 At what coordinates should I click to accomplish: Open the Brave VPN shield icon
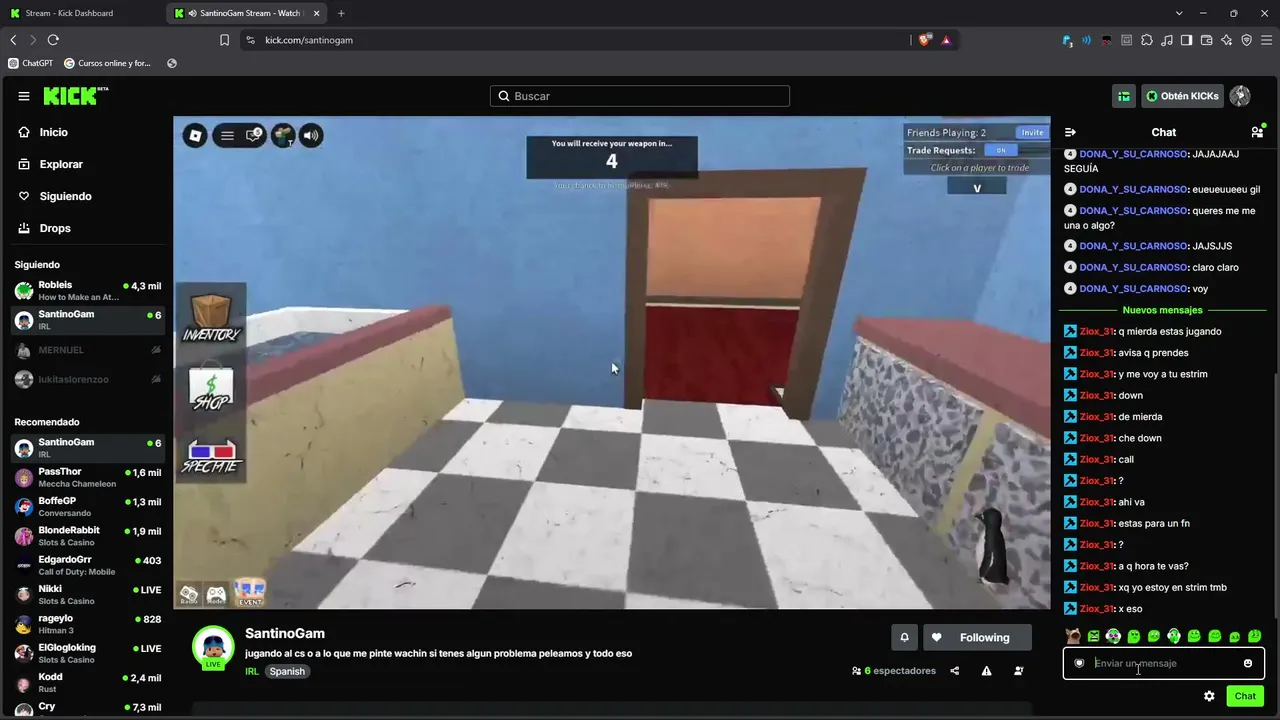click(1246, 40)
